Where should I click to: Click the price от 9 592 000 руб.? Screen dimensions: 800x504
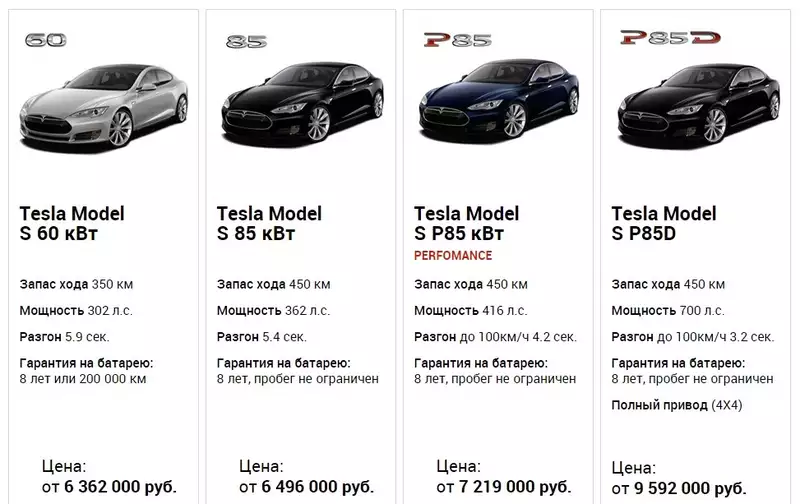(x=679, y=488)
